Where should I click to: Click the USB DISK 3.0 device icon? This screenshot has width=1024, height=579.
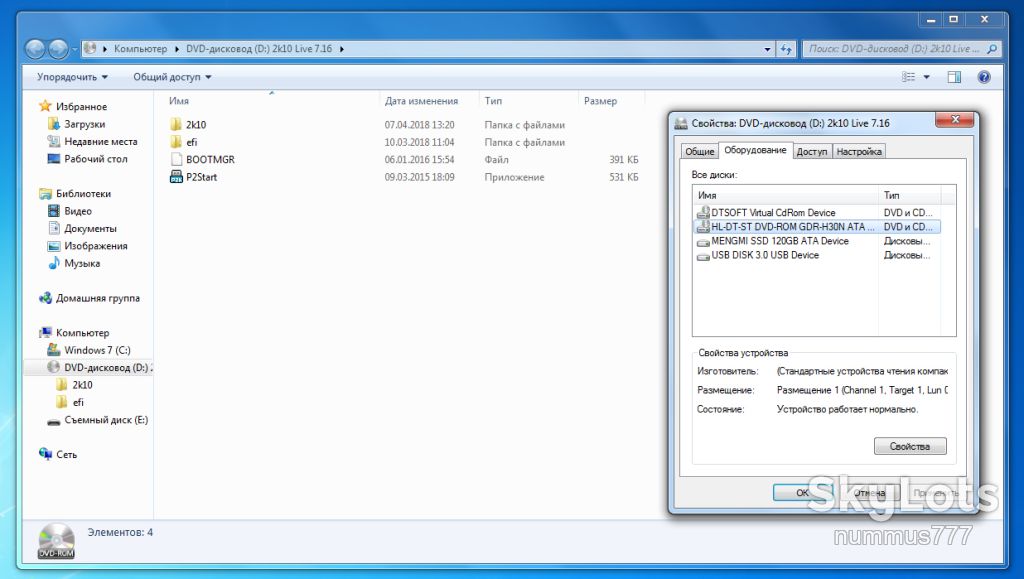[703, 256]
